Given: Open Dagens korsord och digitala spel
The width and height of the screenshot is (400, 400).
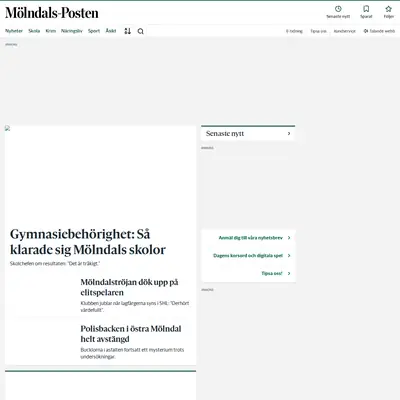Looking at the screenshot, I should tap(248, 256).
